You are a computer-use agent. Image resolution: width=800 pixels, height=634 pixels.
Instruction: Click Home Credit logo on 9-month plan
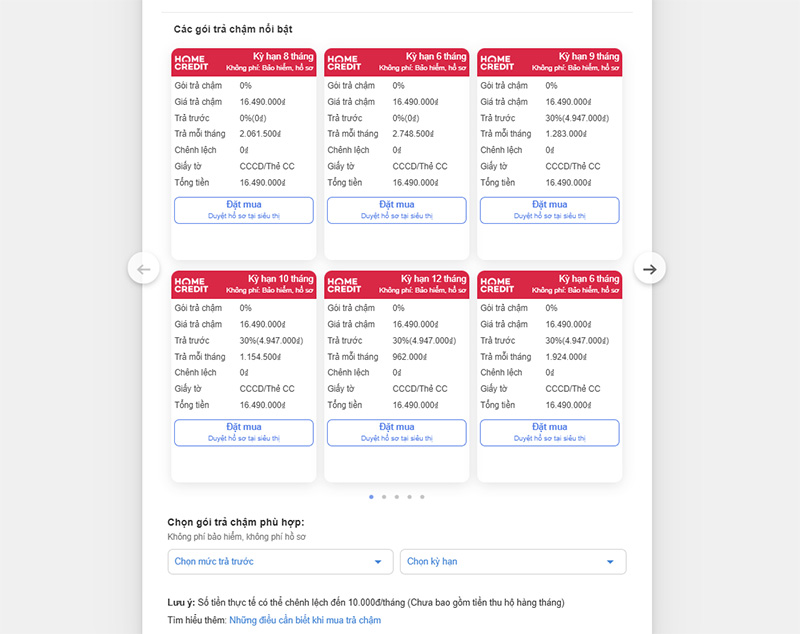point(497,63)
